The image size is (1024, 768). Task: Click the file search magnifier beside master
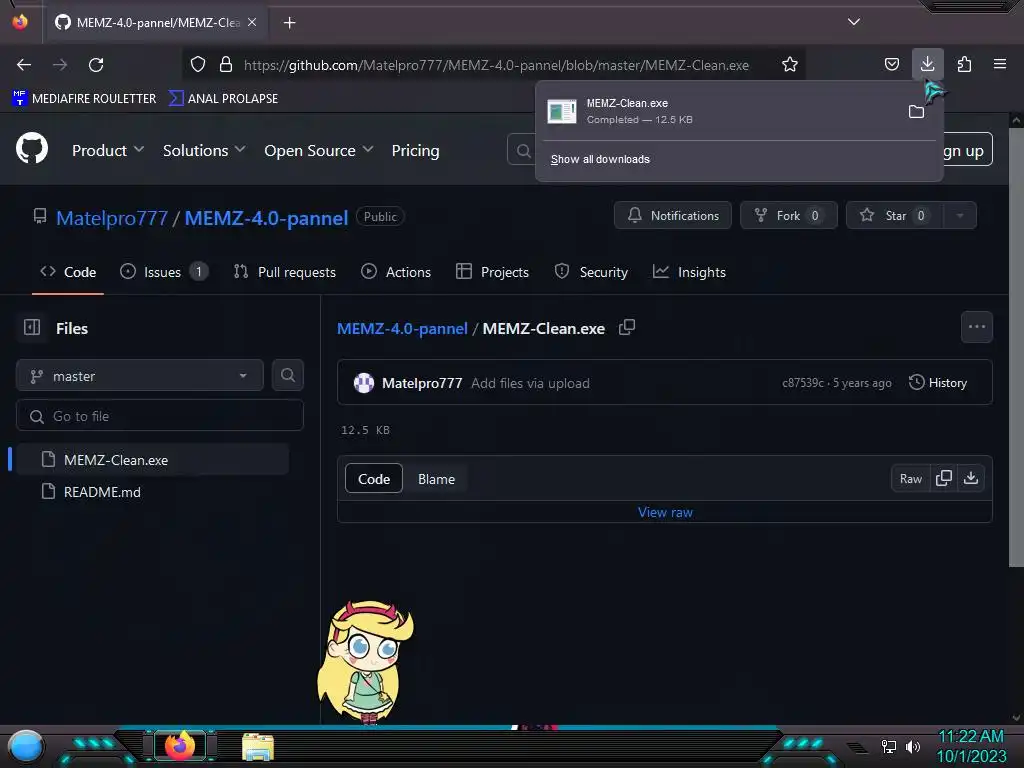287,376
